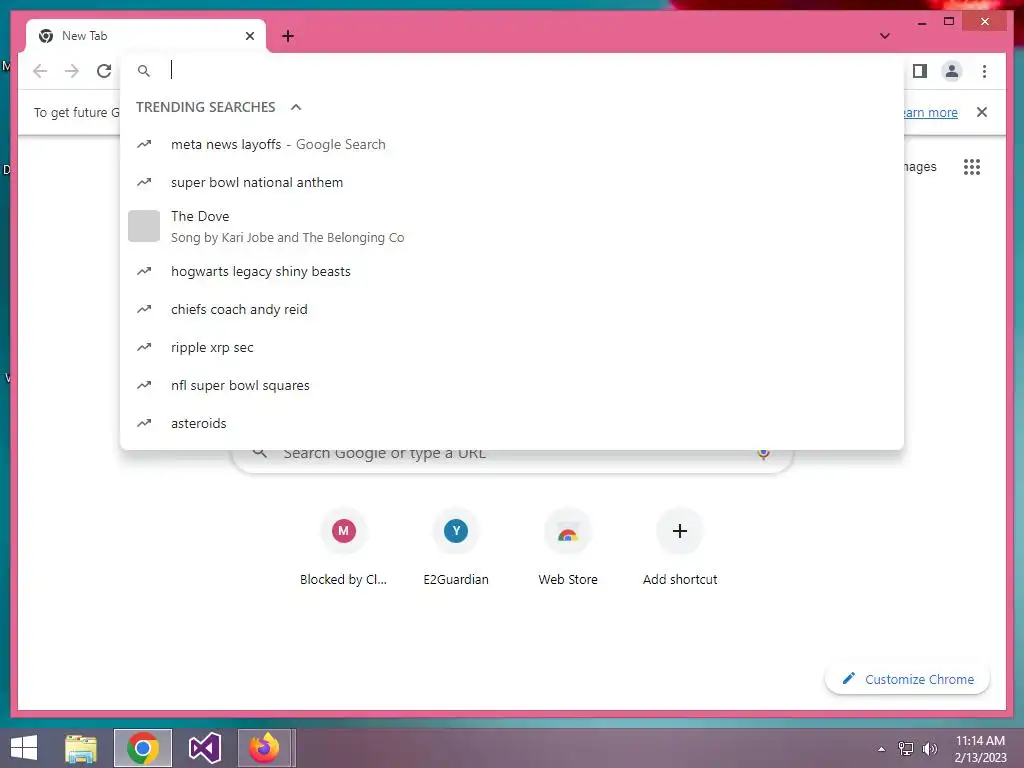Image resolution: width=1024 pixels, height=768 pixels.
Task: Click the voice search microphone icon
Action: click(x=763, y=453)
